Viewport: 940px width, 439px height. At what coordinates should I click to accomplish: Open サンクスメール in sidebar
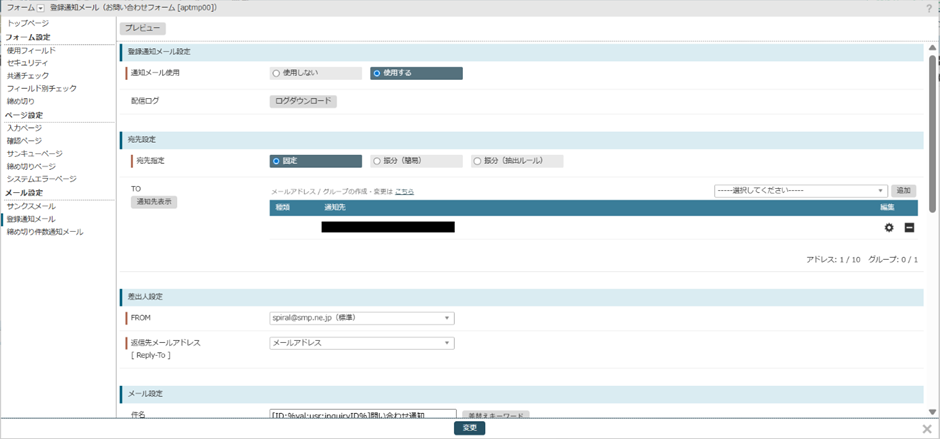(x=31, y=206)
